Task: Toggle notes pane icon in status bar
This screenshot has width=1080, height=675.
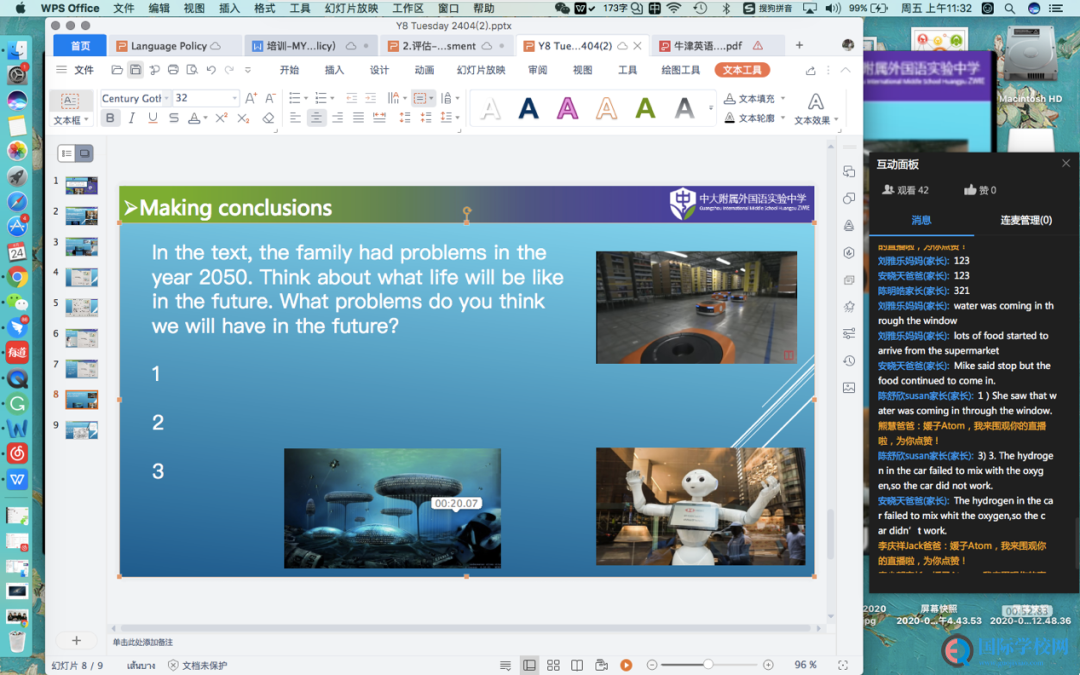Action: (x=506, y=665)
